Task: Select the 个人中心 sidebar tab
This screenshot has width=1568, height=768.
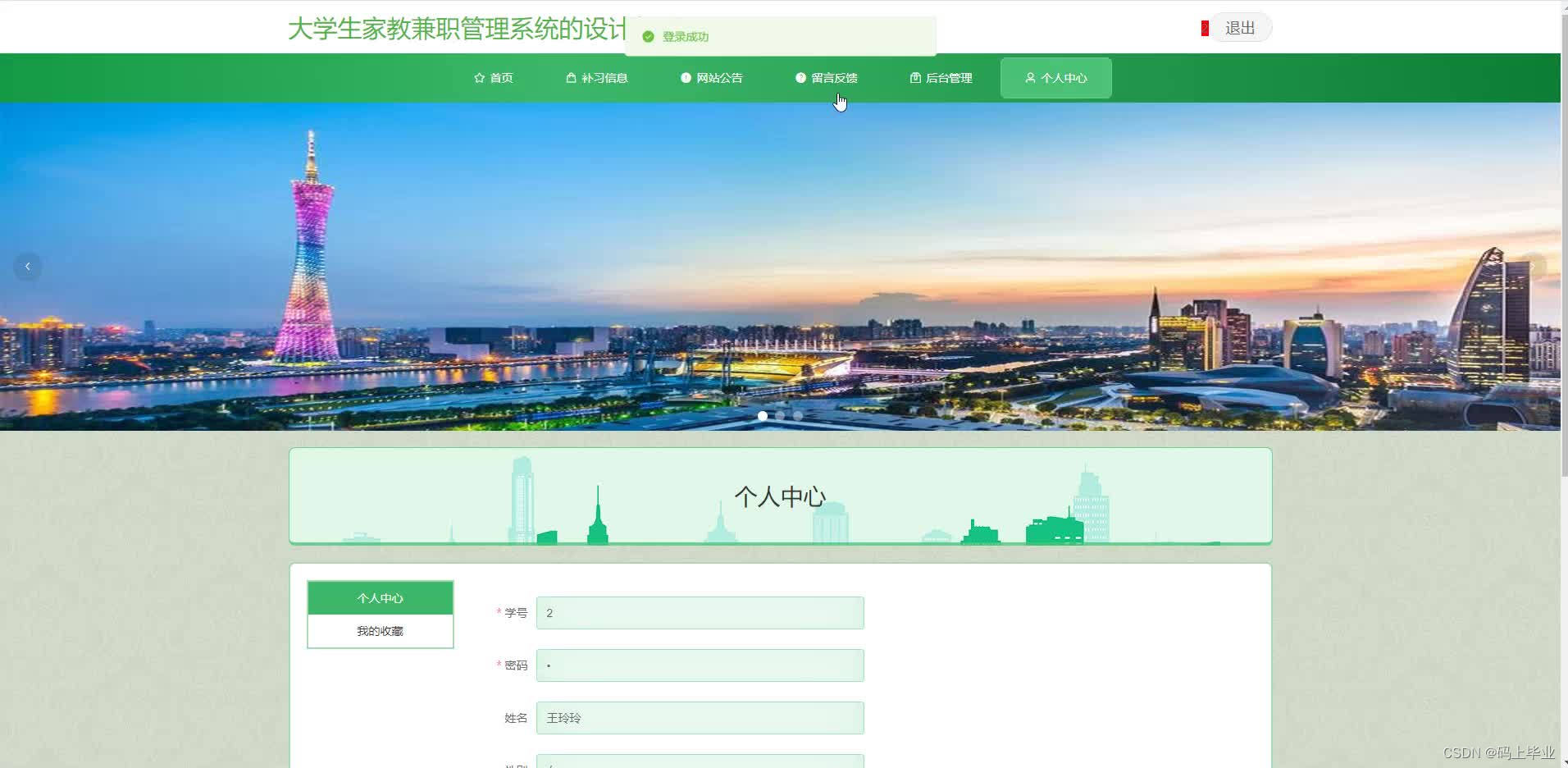Action: click(x=380, y=597)
